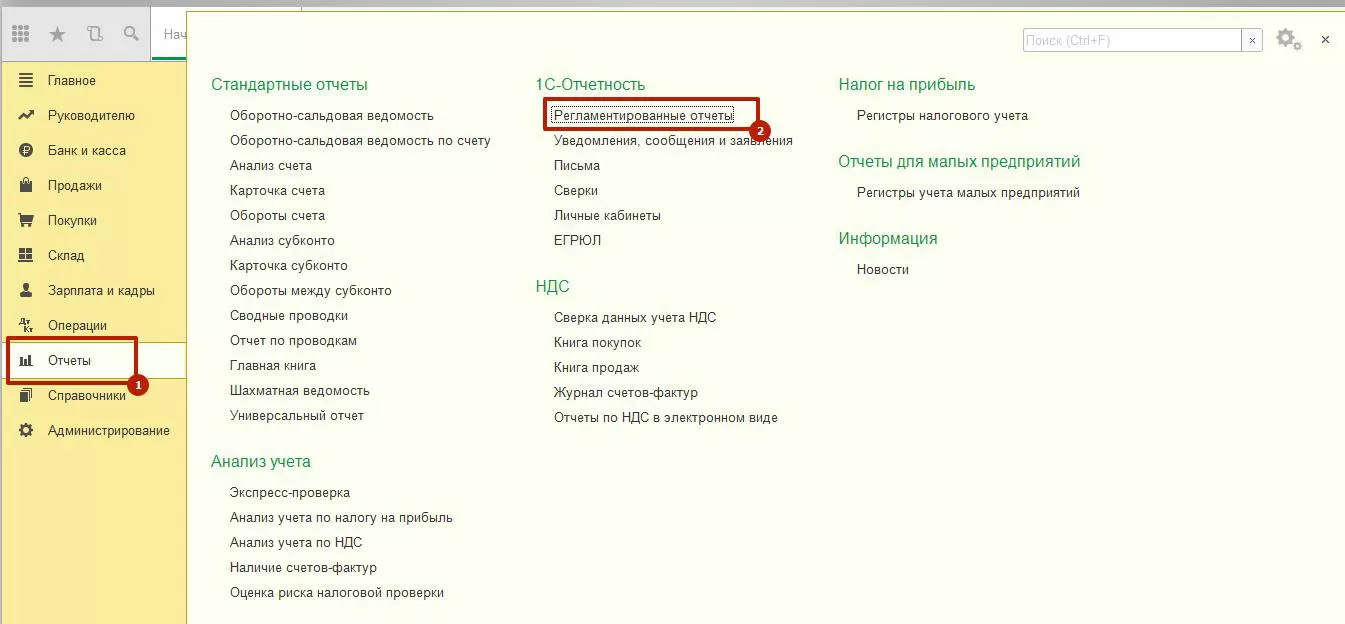Open Анализ учета по НДС
This screenshot has width=1345, height=624.
(x=296, y=542)
